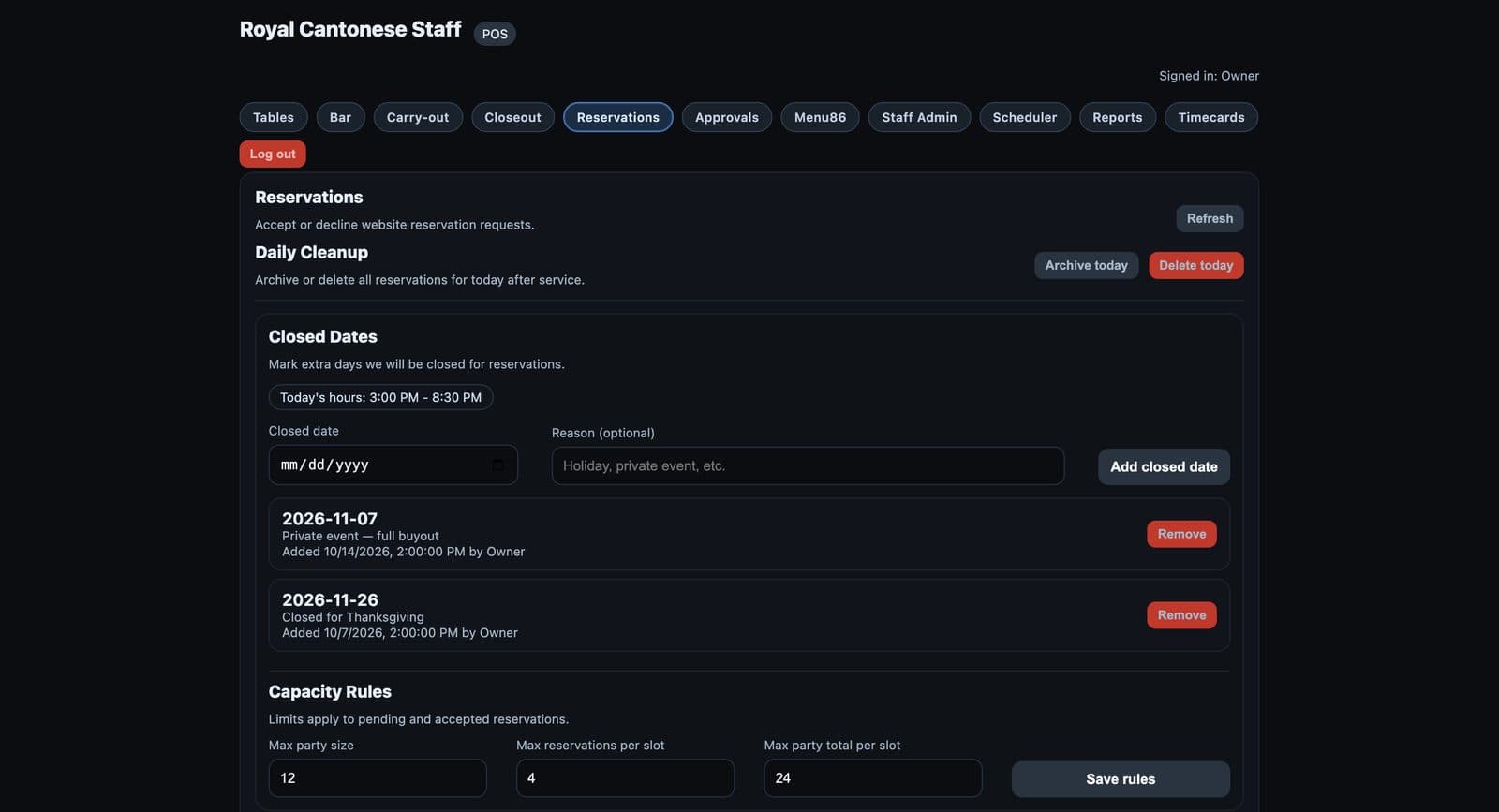Click the Closed Dates heading
The width and height of the screenshot is (1499, 812).
point(323,337)
